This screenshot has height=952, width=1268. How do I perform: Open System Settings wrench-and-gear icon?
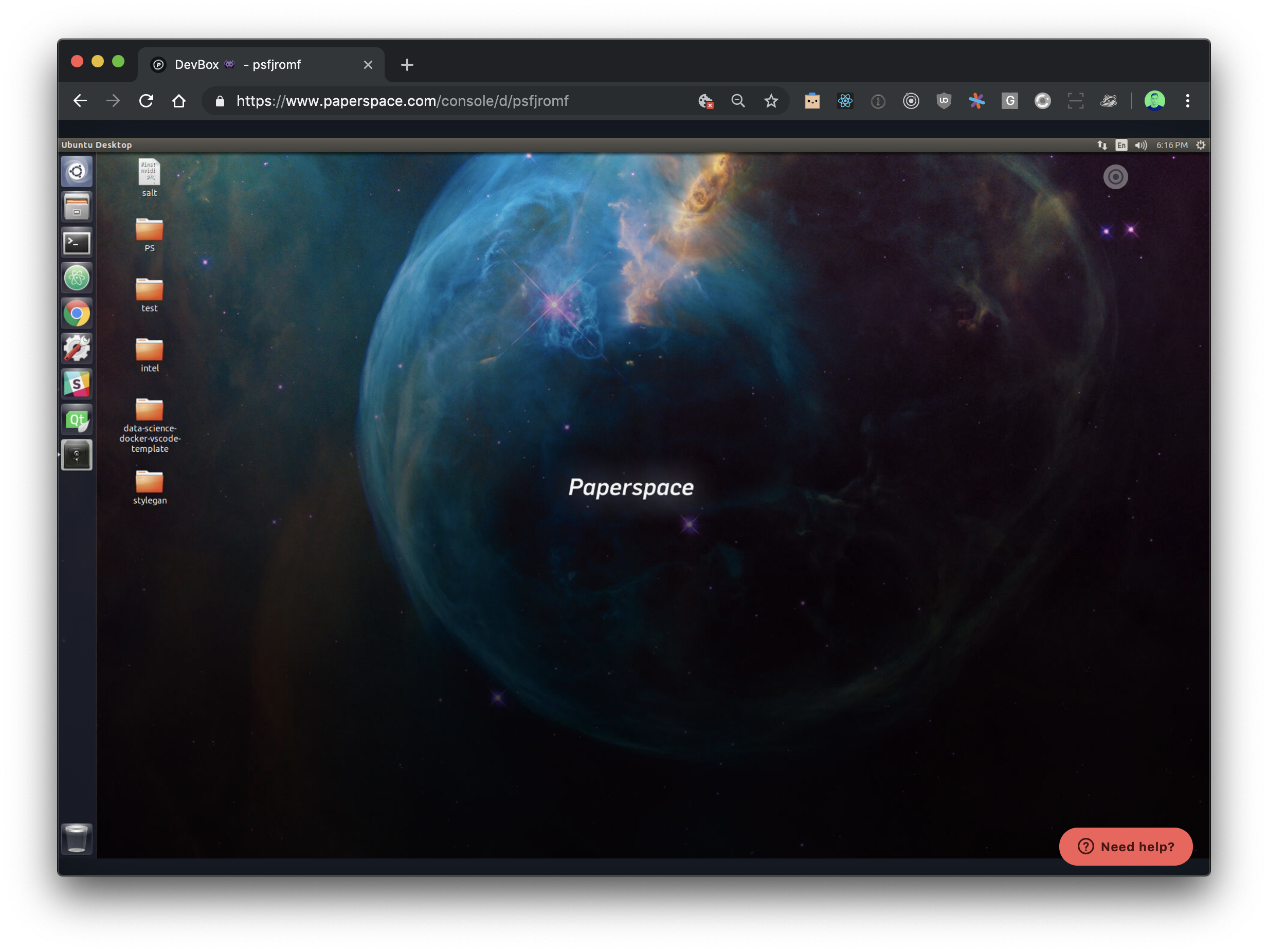(77, 349)
